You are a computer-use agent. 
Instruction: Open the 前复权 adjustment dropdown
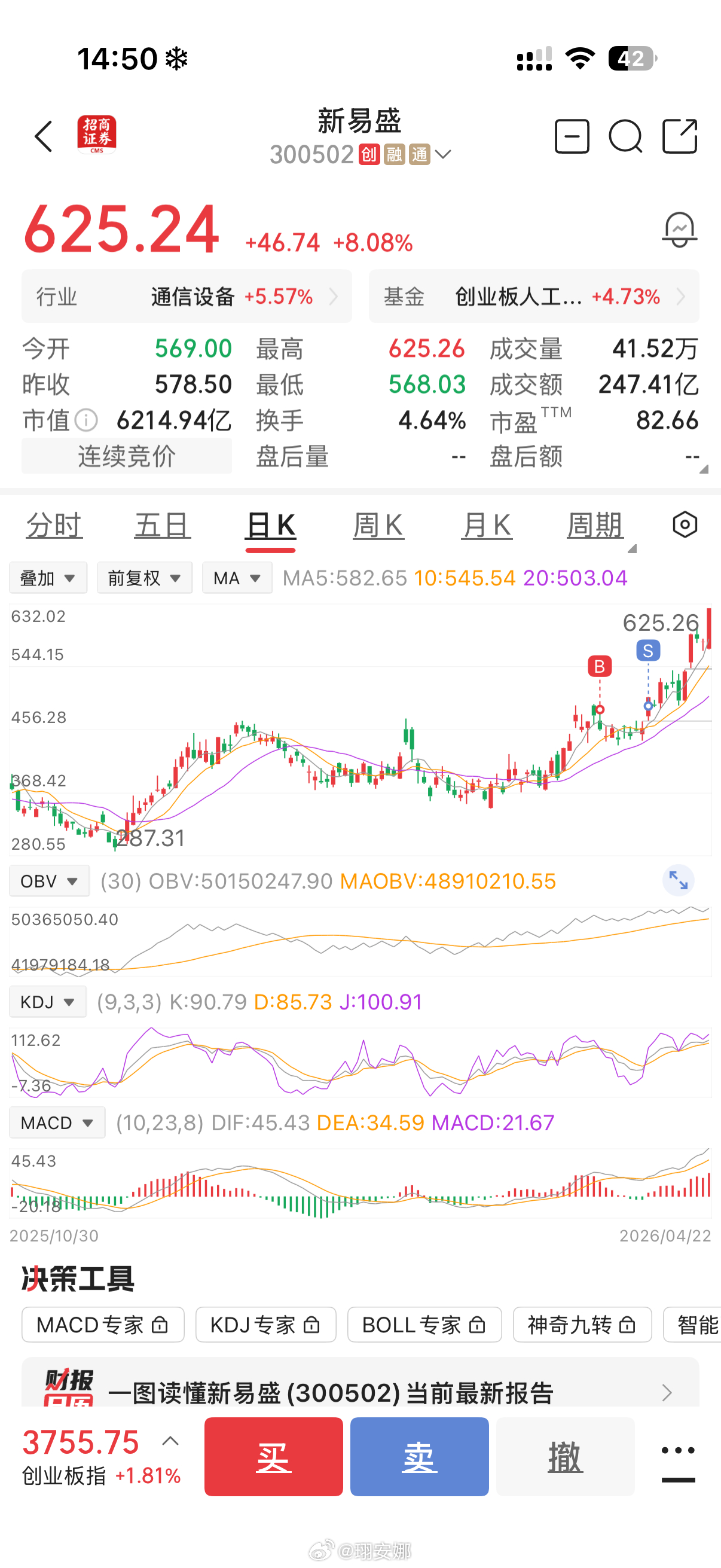(x=145, y=578)
